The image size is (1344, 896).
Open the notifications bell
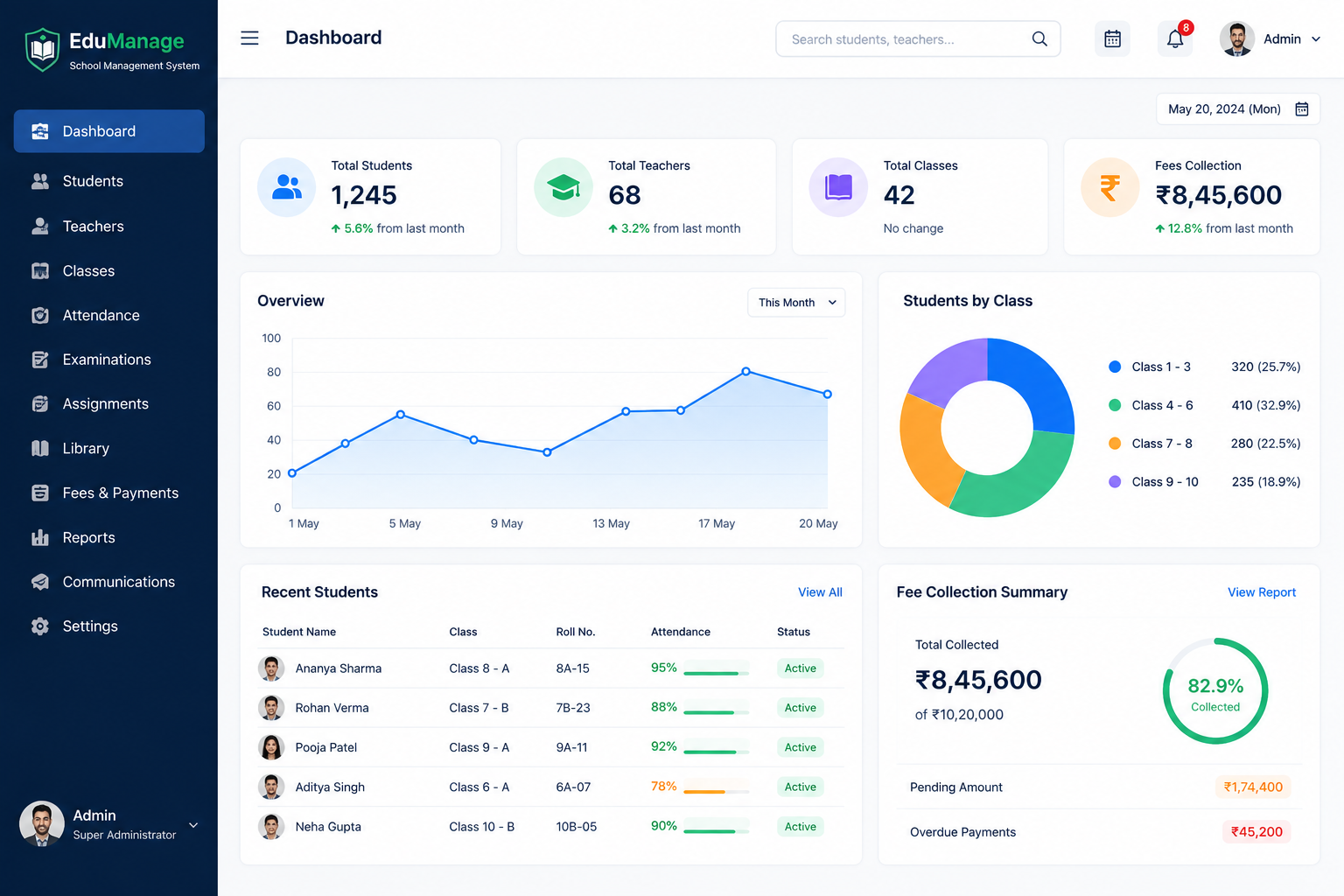click(x=1175, y=38)
